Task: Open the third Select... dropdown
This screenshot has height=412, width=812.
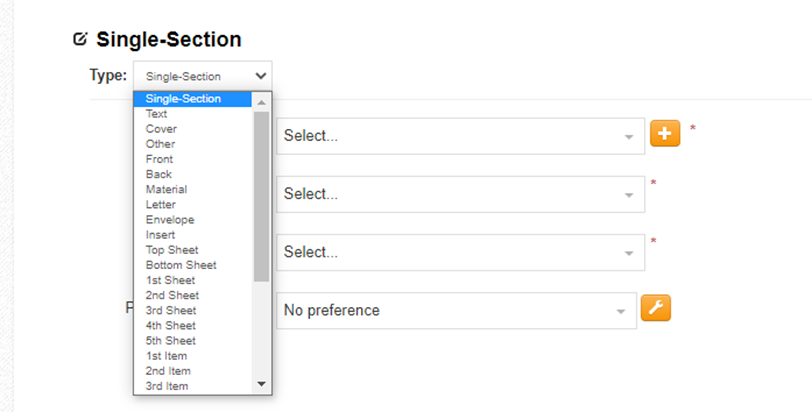Action: (460, 252)
